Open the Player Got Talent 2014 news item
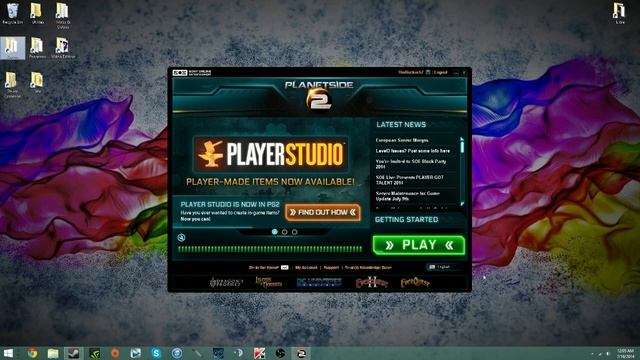Image resolution: width=640 pixels, height=360 pixels. [410, 180]
